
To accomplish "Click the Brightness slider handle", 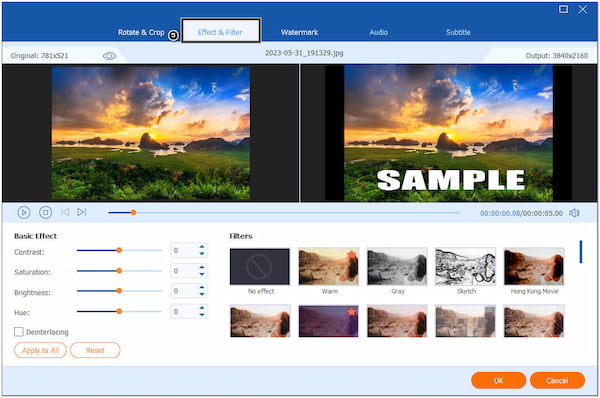I will [119, 291].
